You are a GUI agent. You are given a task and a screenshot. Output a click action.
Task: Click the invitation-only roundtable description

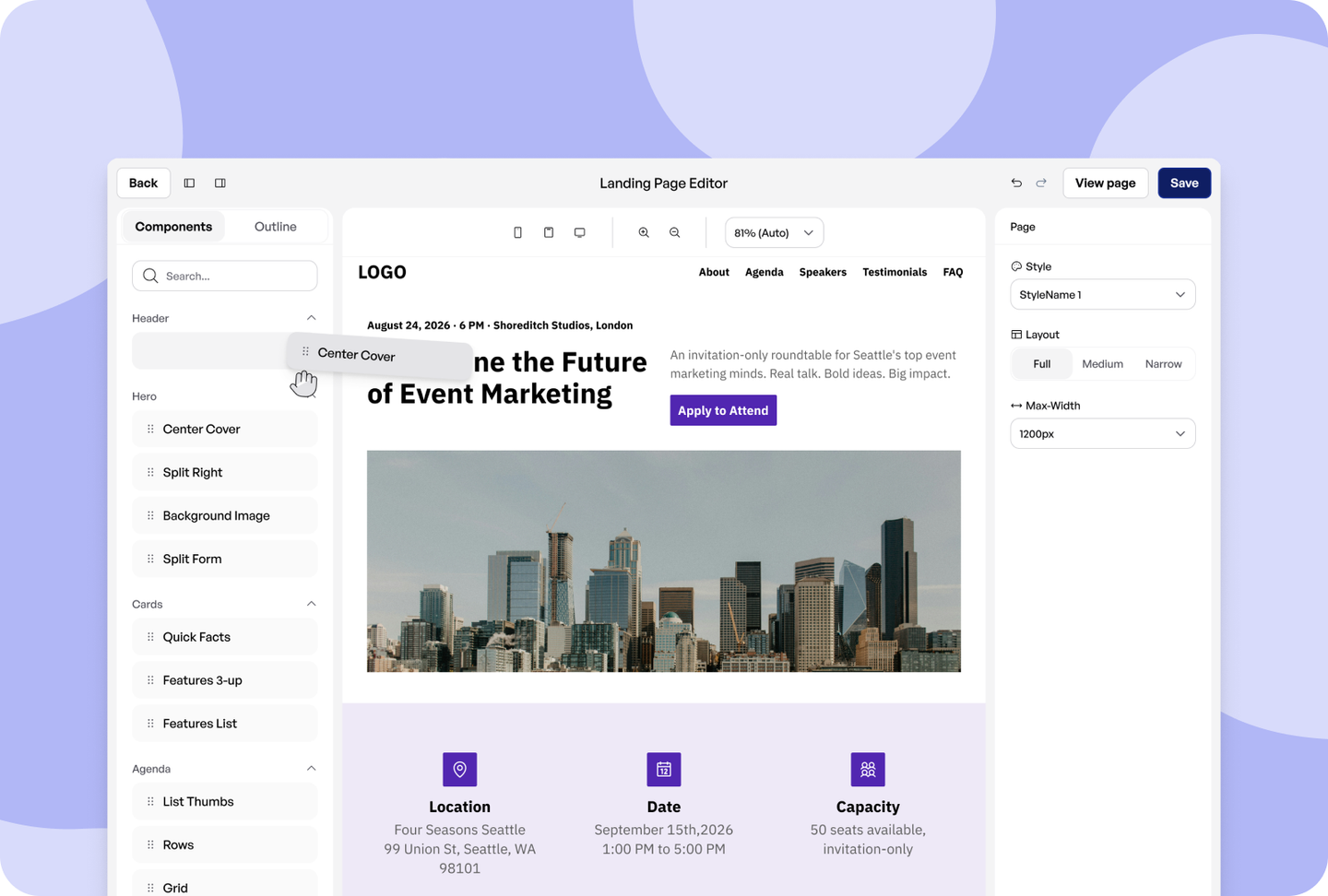(812, 364)
